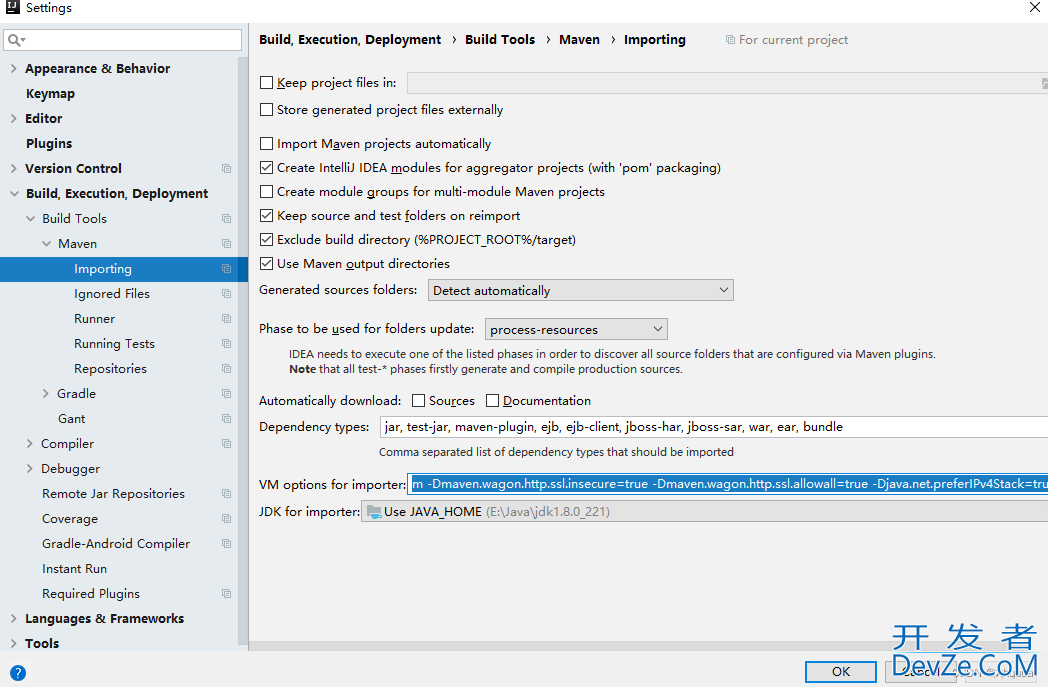1048x687 pixels.
Task: Click project-level icon beside Build Tools
Action: point(227,219)
